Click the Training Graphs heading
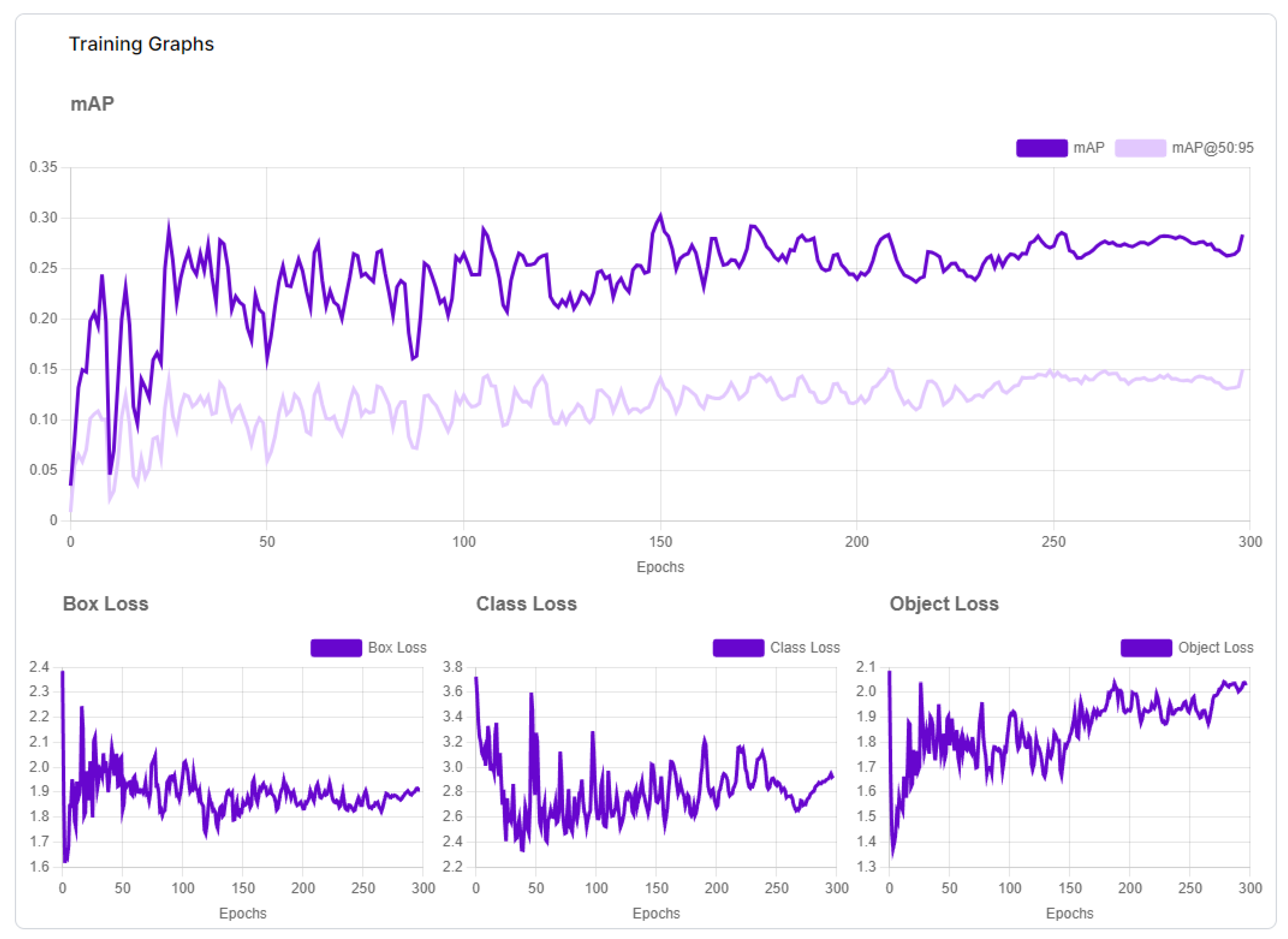 click(141, 44)
